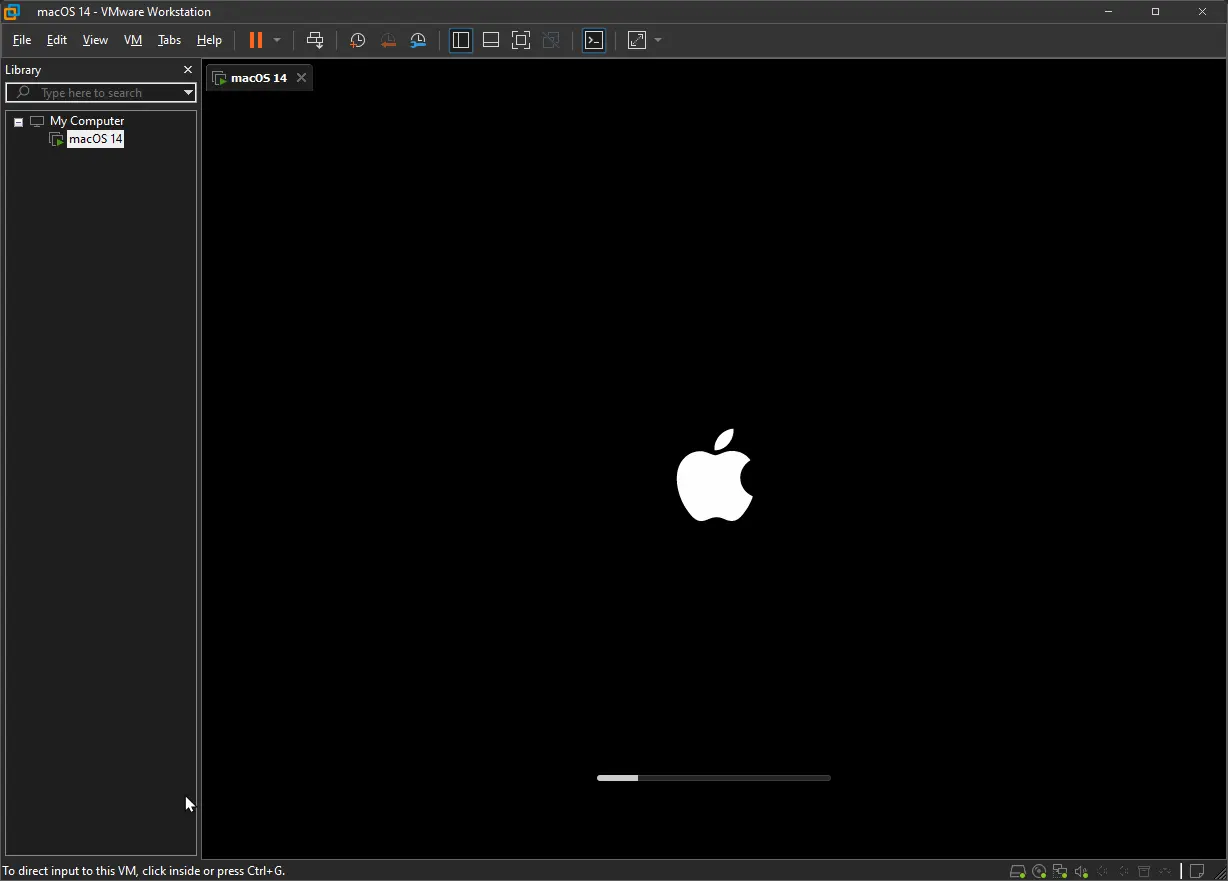Take a snapshot of this VM

(x=357, y=40)
